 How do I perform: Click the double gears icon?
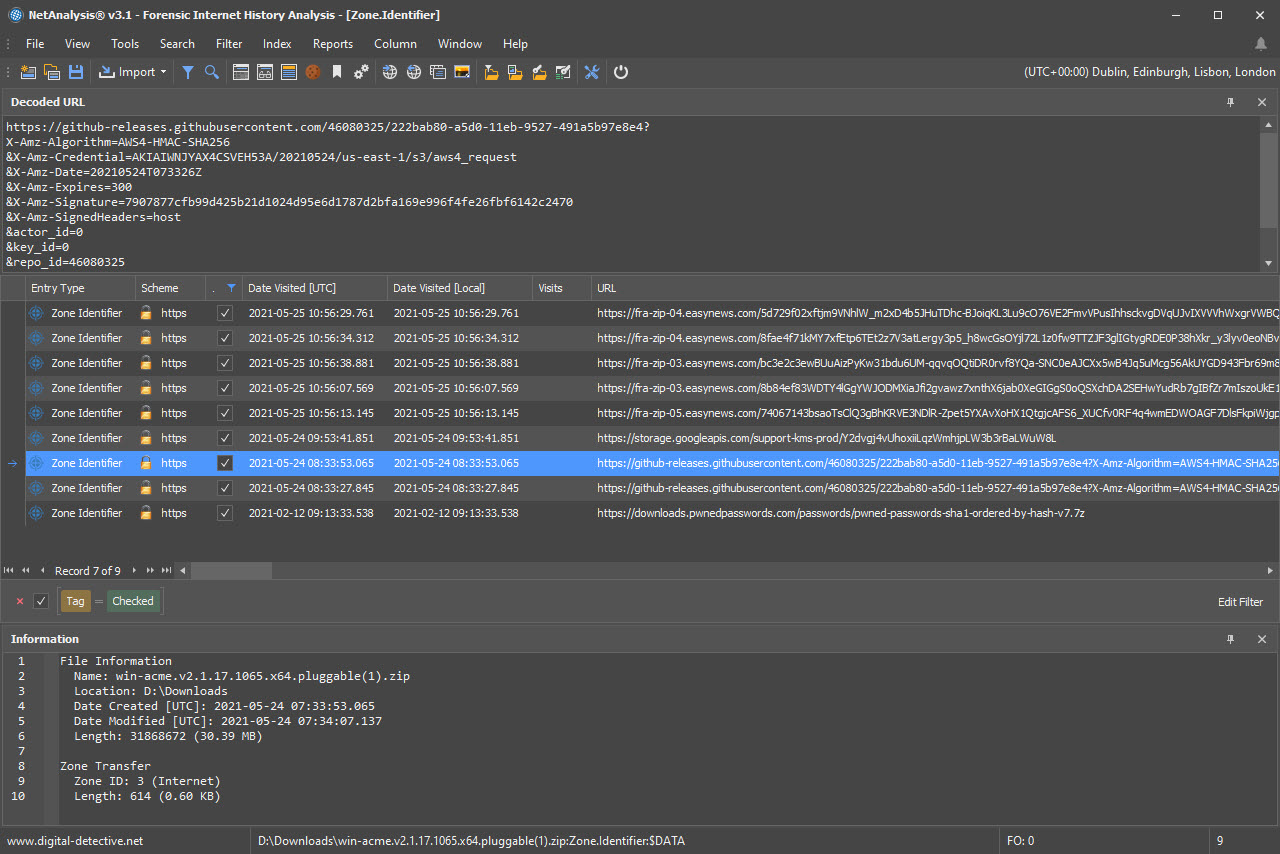[361, 72]
